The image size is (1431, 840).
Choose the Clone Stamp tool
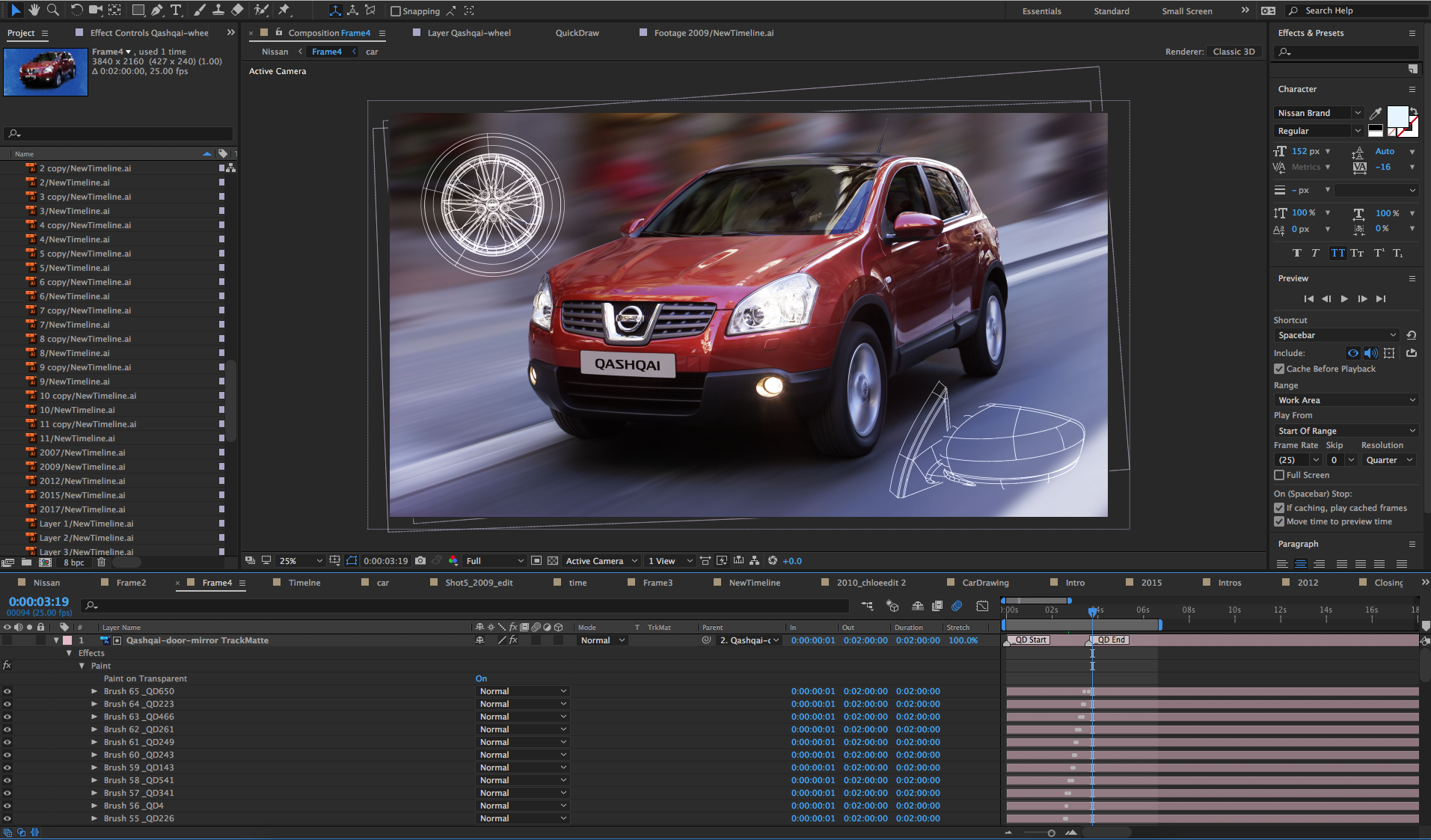(x=218, y=10)
